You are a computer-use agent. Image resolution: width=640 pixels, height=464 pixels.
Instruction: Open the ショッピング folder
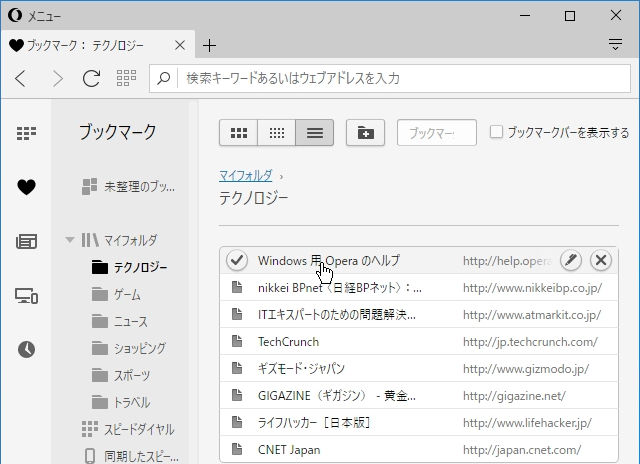129,348
